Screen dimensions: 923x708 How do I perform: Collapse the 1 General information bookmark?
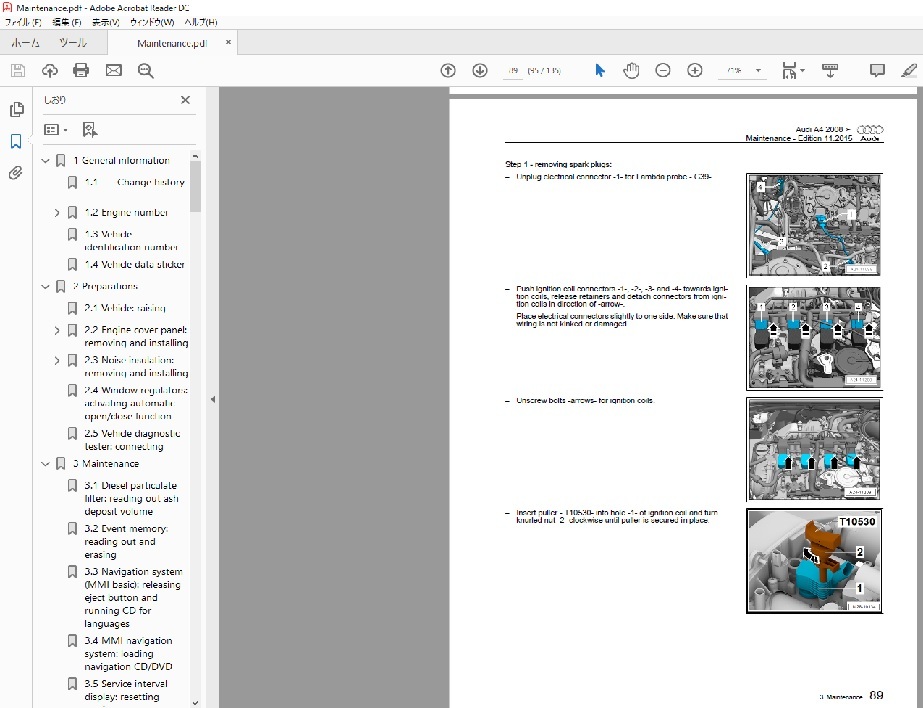(45, 161)
